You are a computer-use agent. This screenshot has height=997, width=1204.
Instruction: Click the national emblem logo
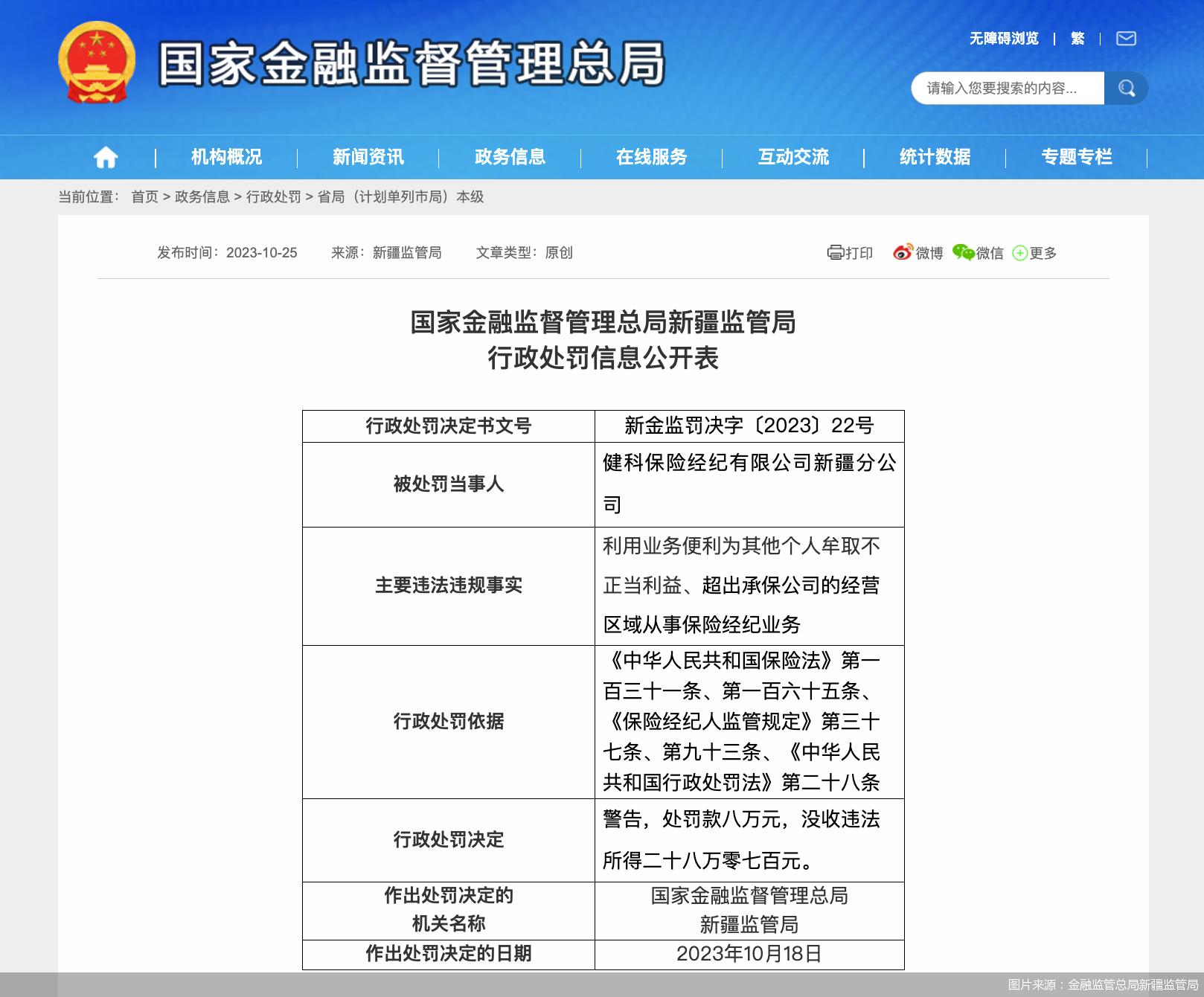pyautogui.click(x=97, y=62)
